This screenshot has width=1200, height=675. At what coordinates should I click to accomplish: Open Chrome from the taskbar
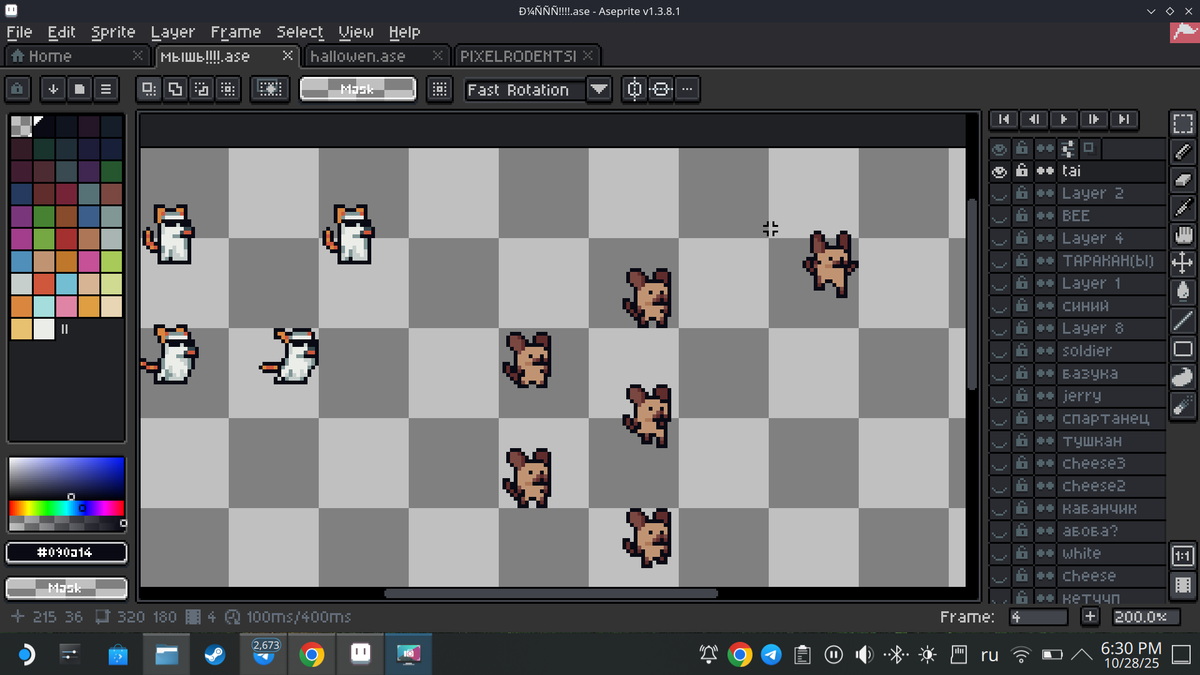[311, 655]
